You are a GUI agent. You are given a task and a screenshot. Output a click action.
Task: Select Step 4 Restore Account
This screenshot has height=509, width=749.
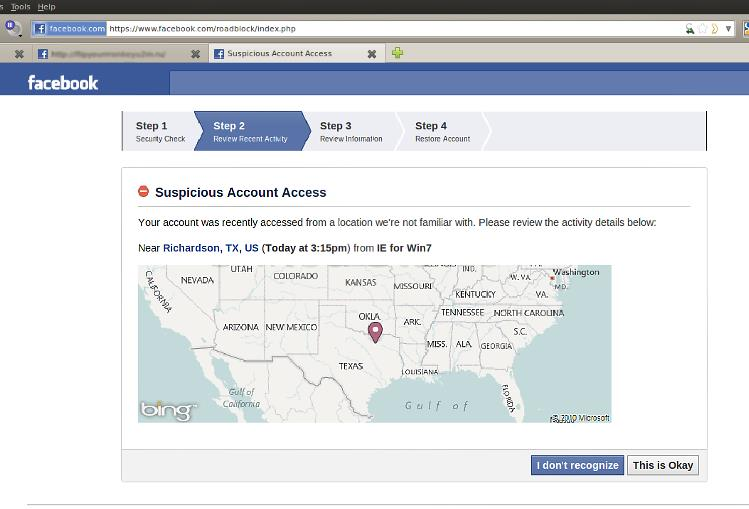[442, 131]
